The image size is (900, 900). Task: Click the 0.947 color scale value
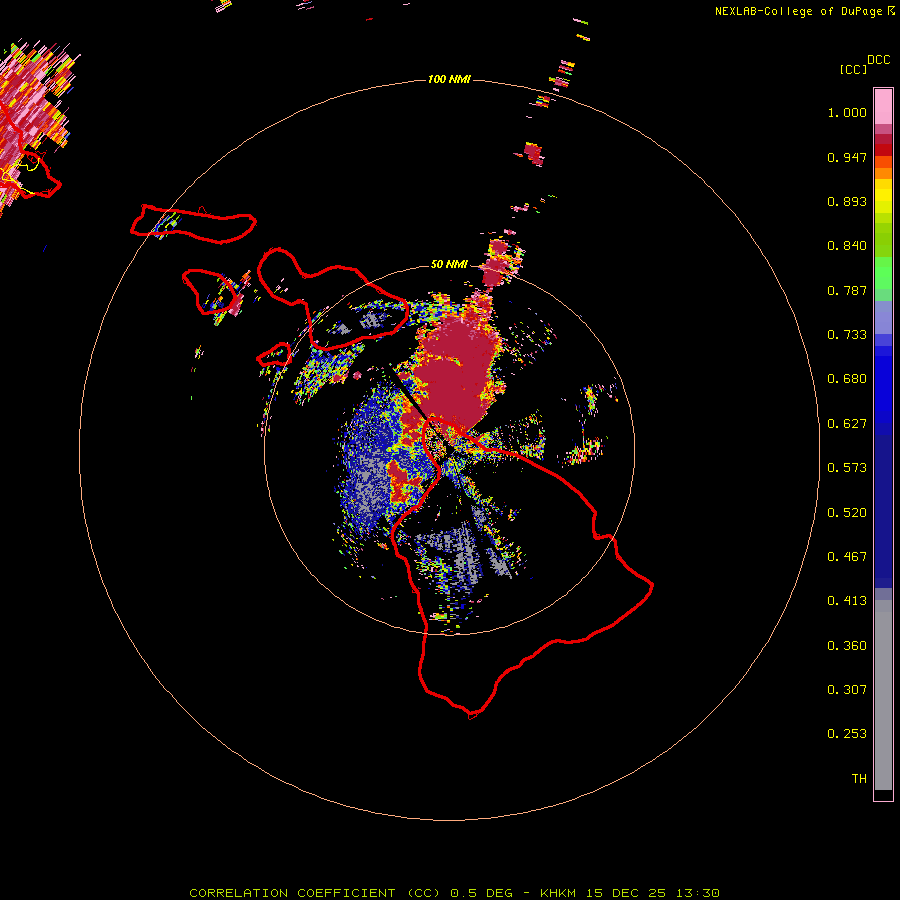pyautogui.click(x=847, y=157)
